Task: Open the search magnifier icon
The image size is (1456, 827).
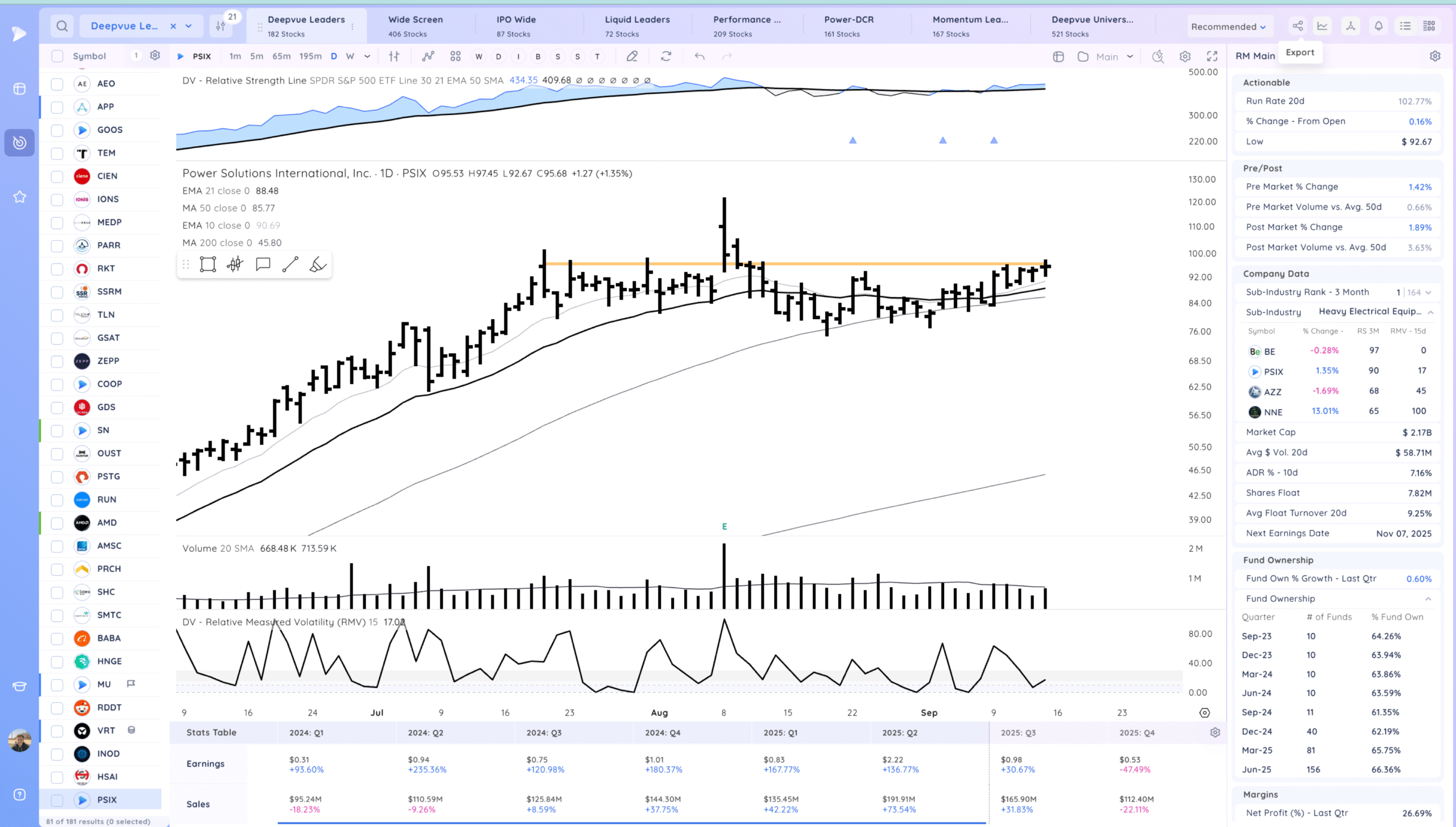Action: click(62, 26)
